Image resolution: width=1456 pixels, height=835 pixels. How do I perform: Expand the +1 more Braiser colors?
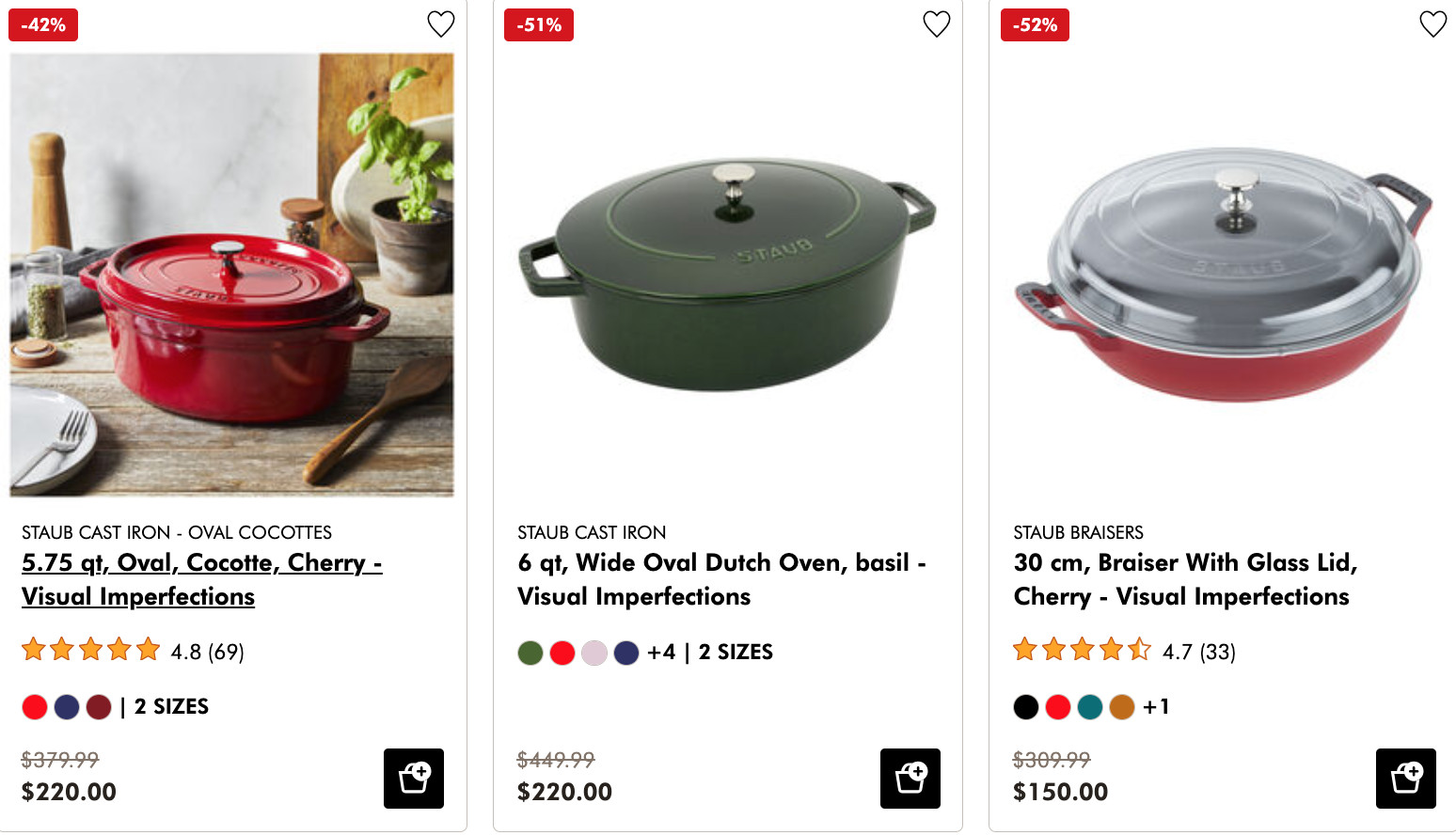tap(1156, 707)
